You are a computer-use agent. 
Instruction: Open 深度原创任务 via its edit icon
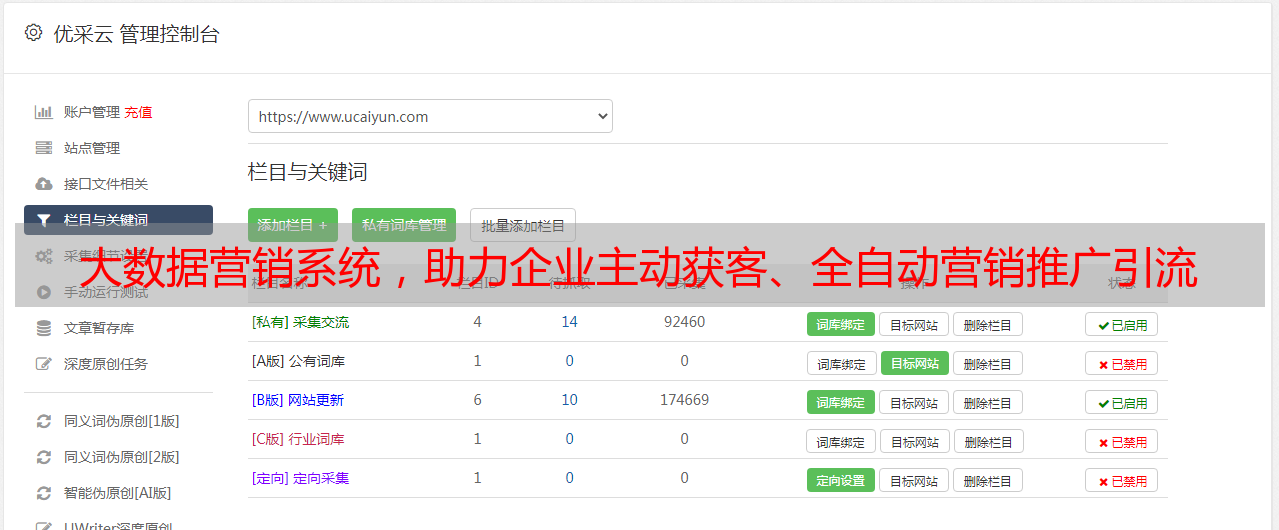click(x=43, y=364)
